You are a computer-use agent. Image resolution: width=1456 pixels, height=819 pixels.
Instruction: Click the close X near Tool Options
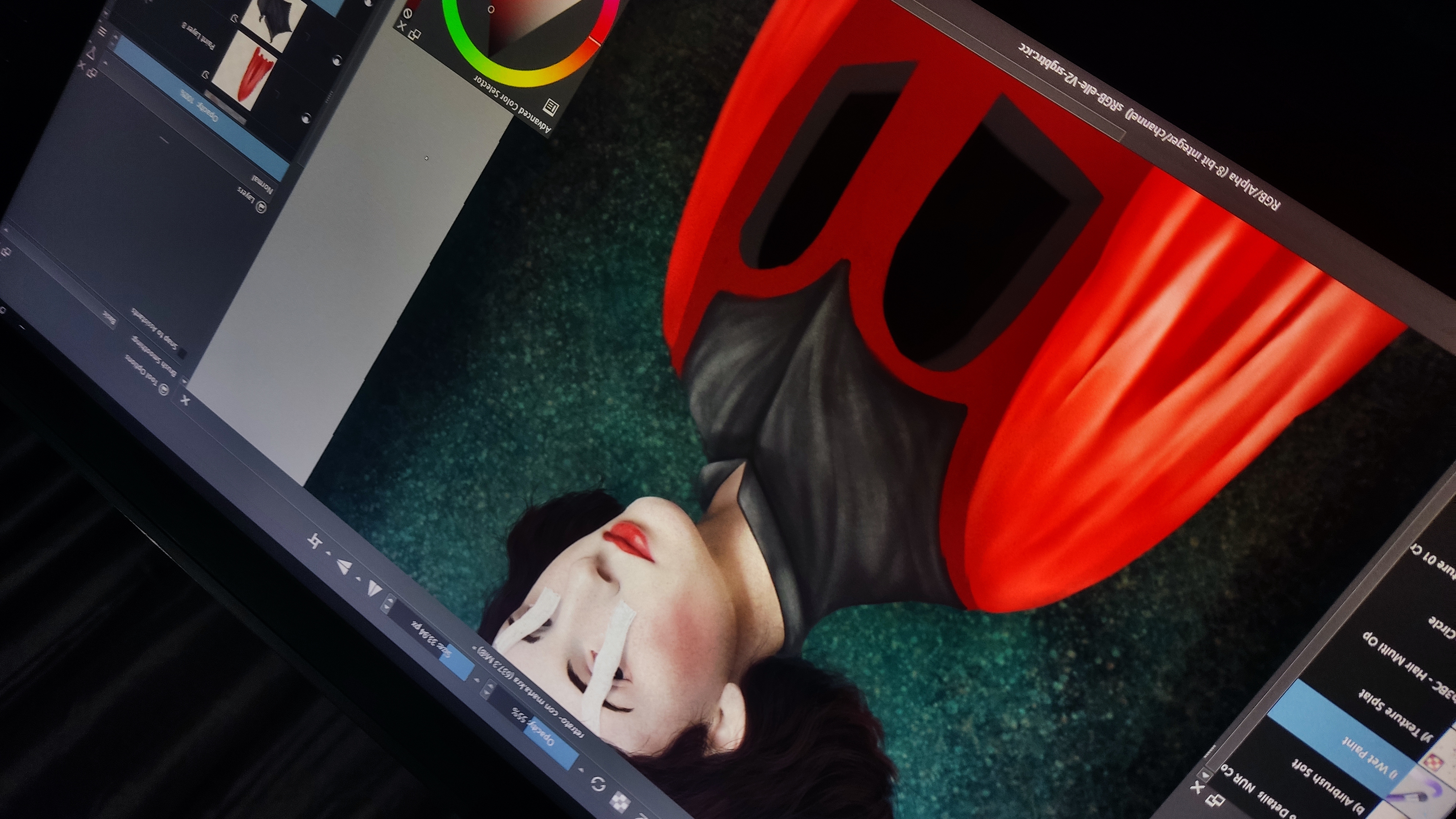tap(185, 401)
